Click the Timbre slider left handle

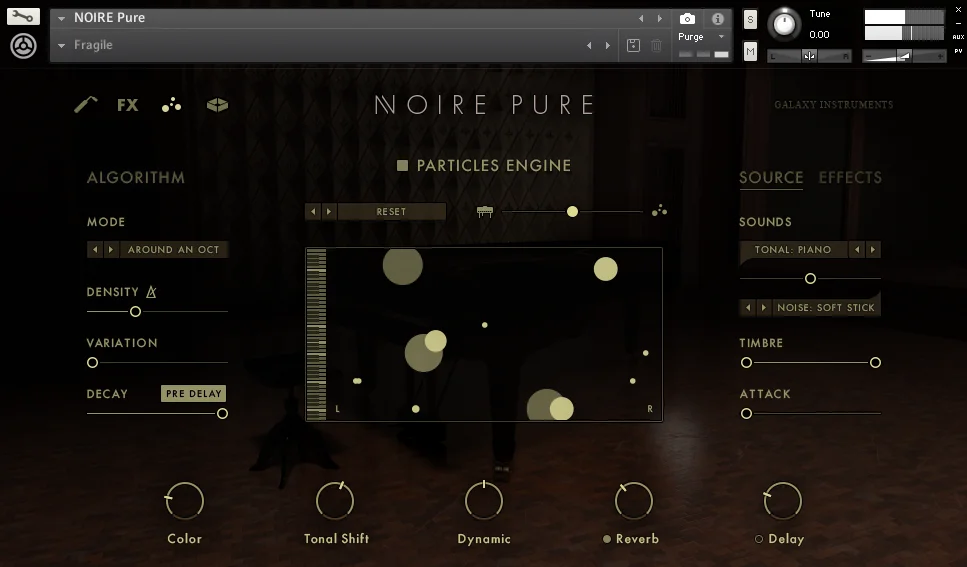pos(746,363)
